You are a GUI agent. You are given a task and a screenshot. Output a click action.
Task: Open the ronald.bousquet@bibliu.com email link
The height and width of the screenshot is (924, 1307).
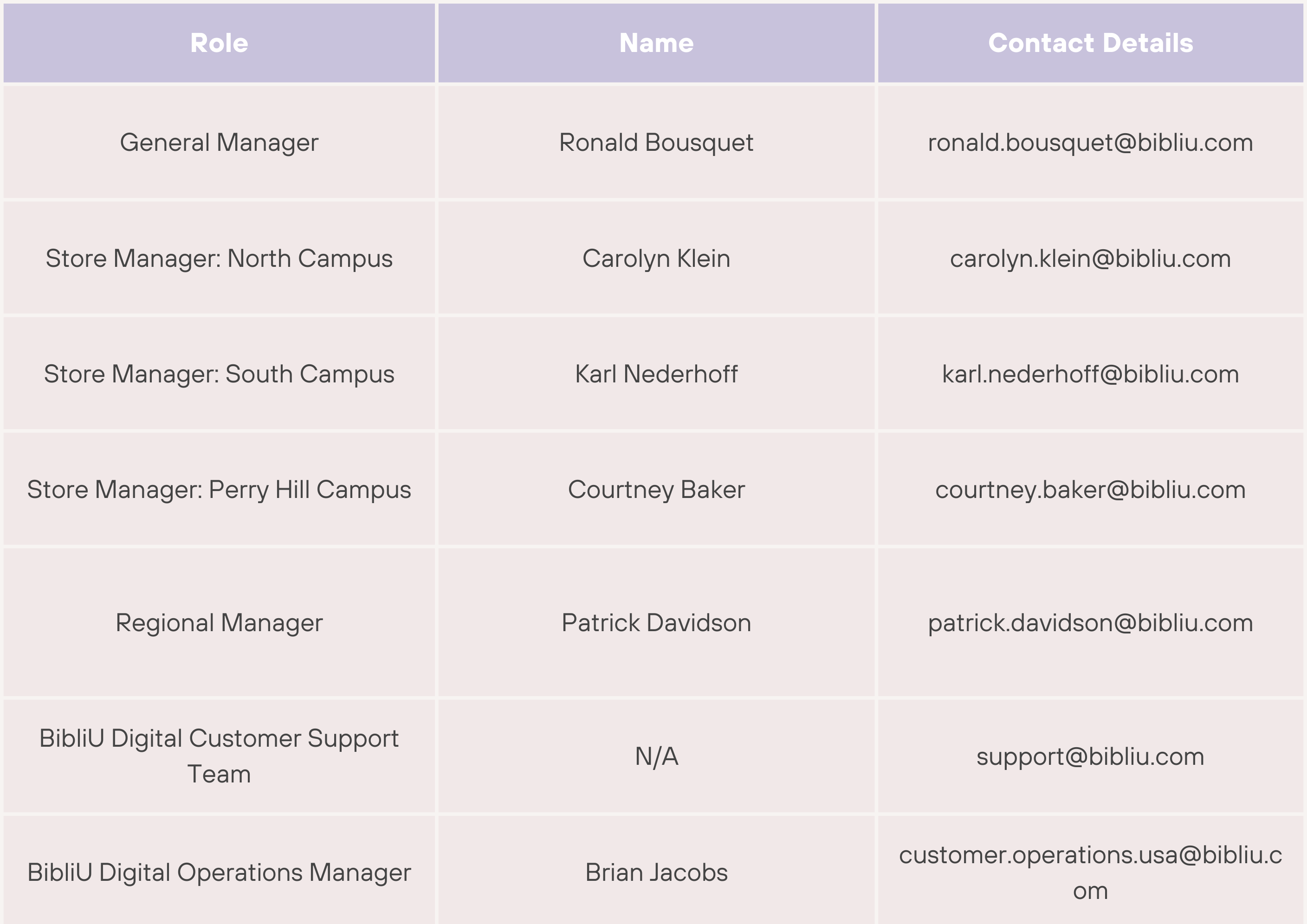(1090, 142)
